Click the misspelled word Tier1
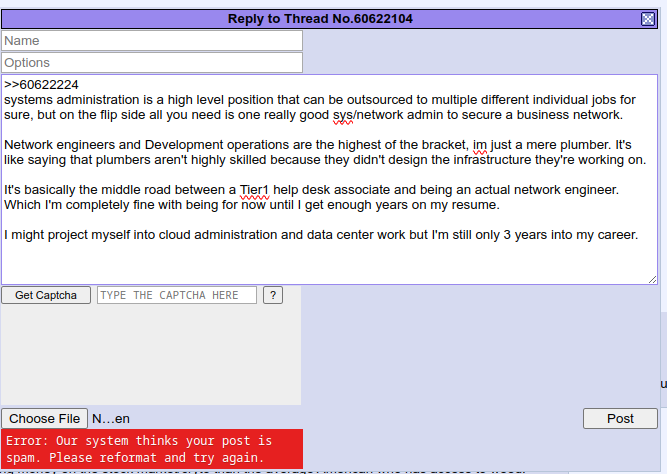The width and height of the screenshot is (667, 474). pos(254,190)
